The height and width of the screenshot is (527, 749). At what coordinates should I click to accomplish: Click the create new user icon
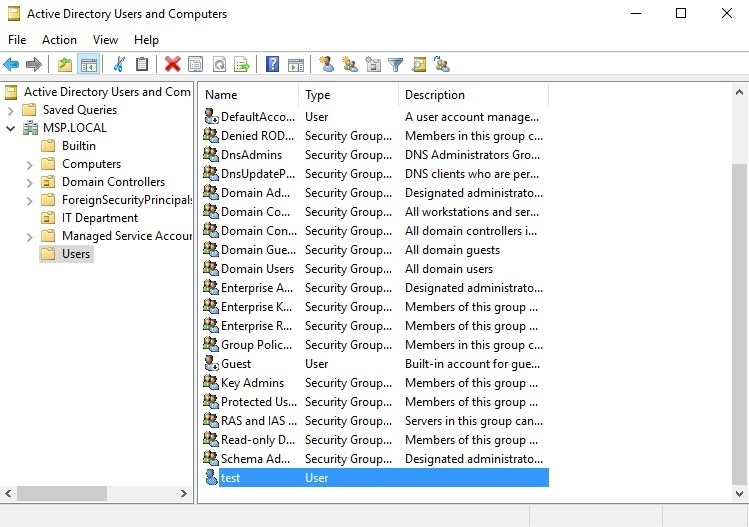(326, 65)
